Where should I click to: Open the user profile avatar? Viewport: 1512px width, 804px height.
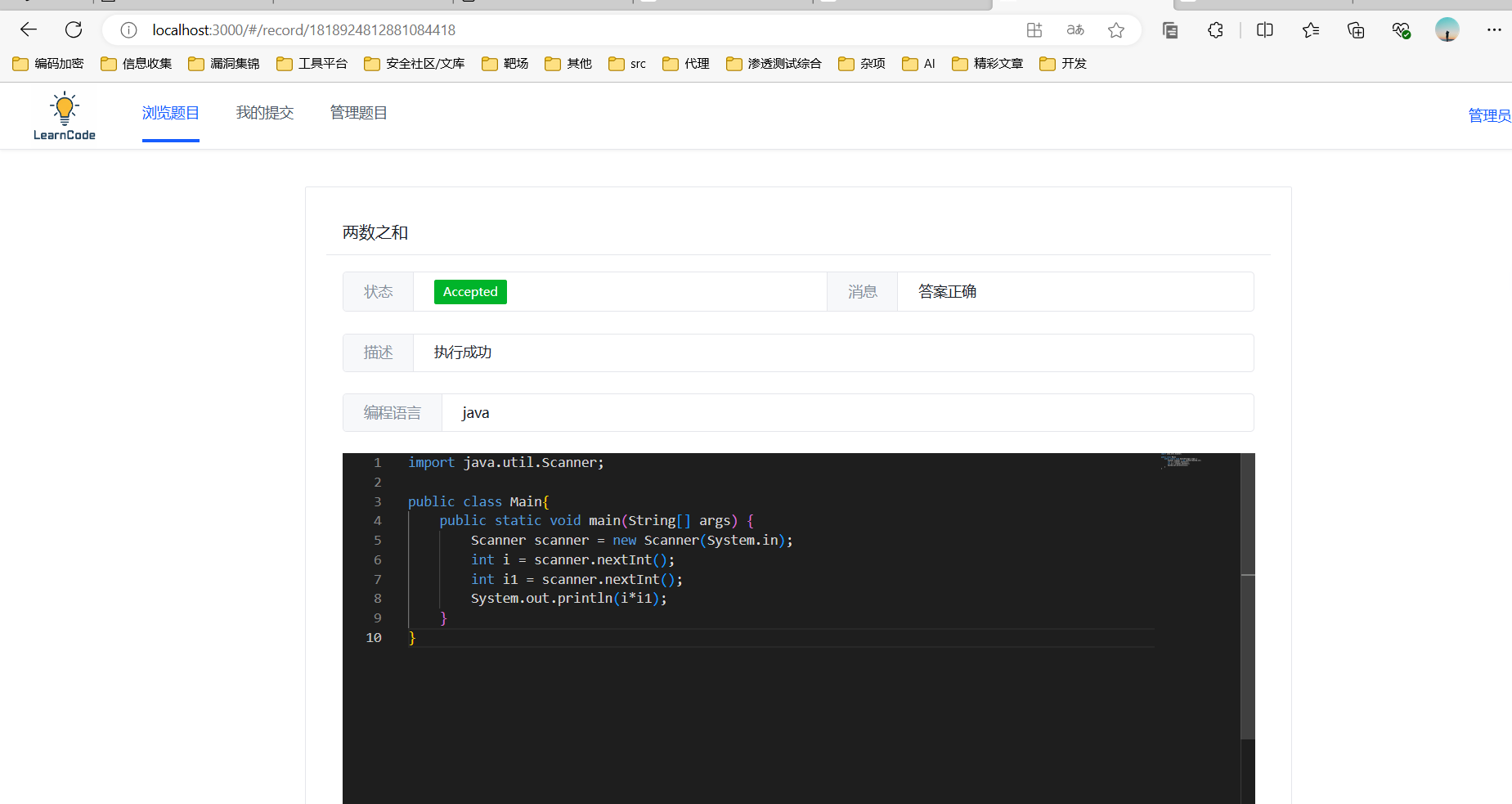click(1447, 30)
